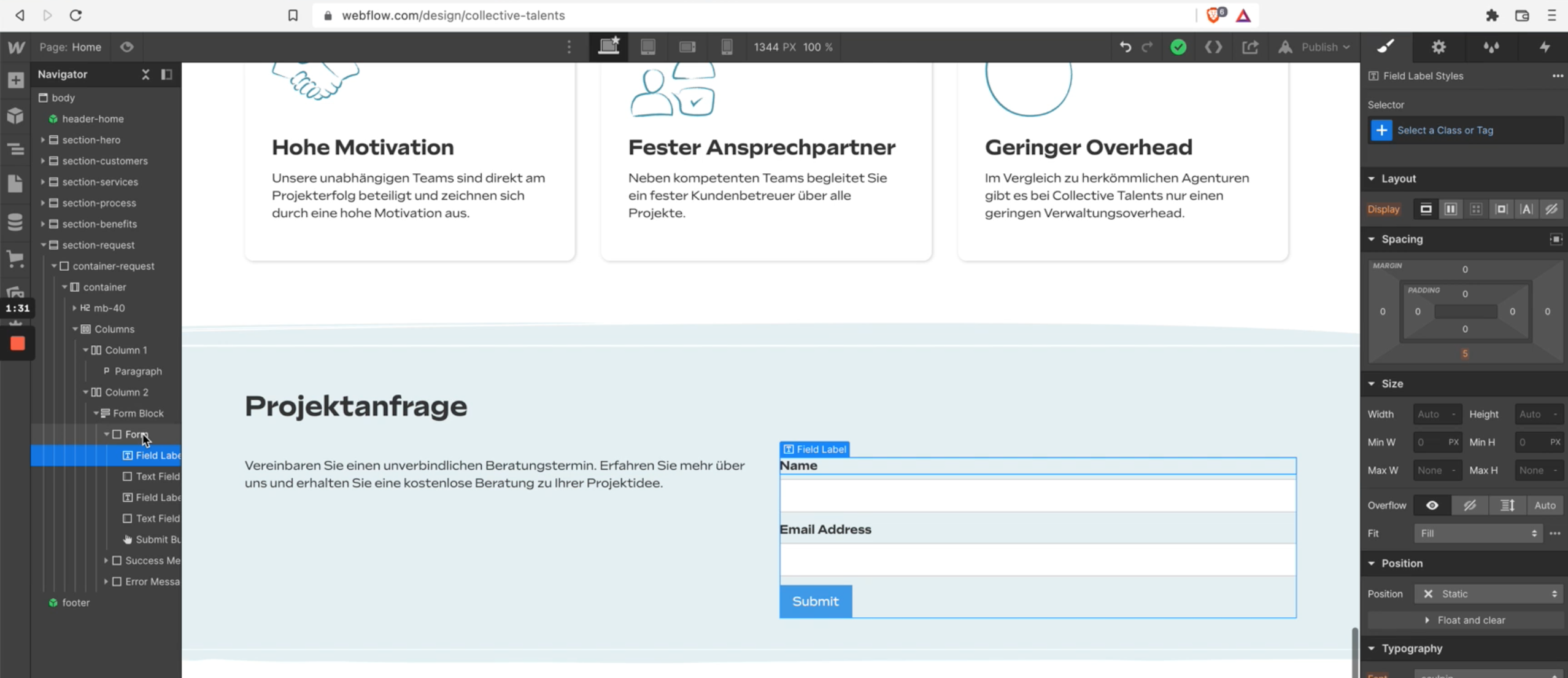Select header-home symbol in Navigator
This screenshot has height=678, width=1568.
tap(93, 119)
